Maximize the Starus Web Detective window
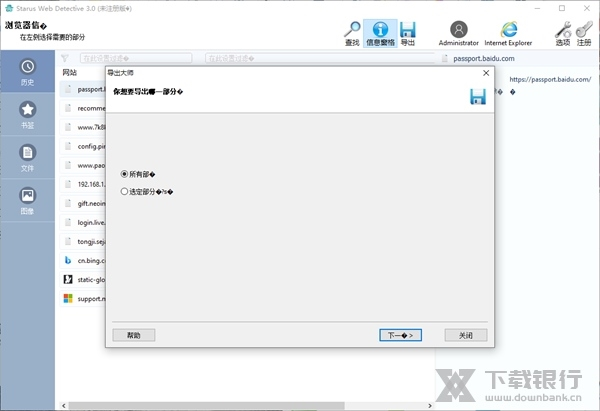Image resolution: width=600 pixels, height=411 pixels. 562,8
